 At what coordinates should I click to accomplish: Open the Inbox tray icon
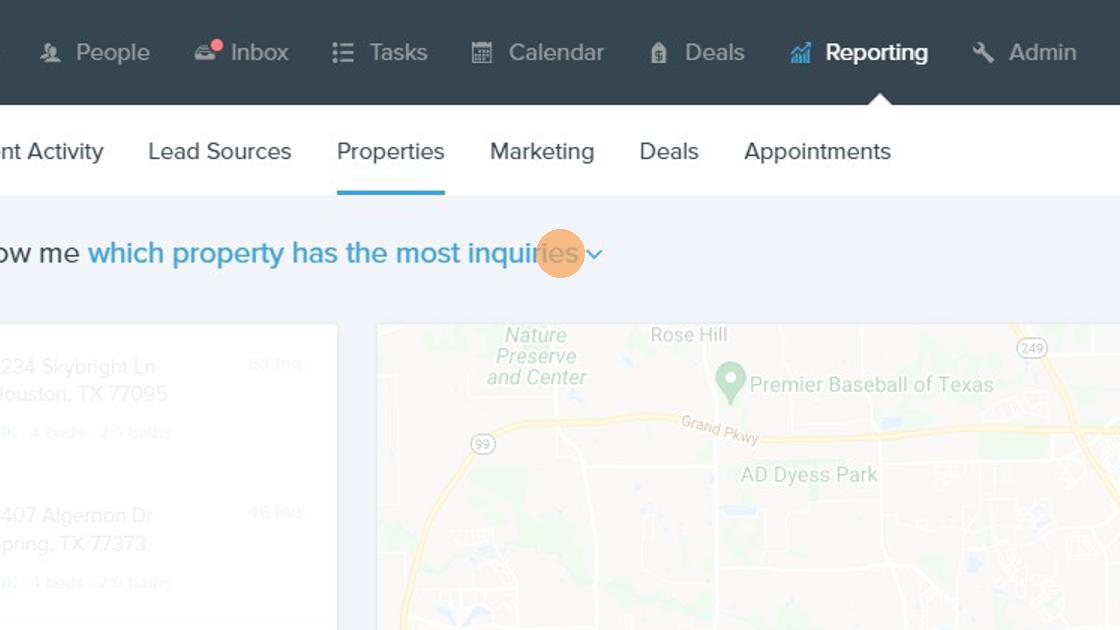(207, 52)
